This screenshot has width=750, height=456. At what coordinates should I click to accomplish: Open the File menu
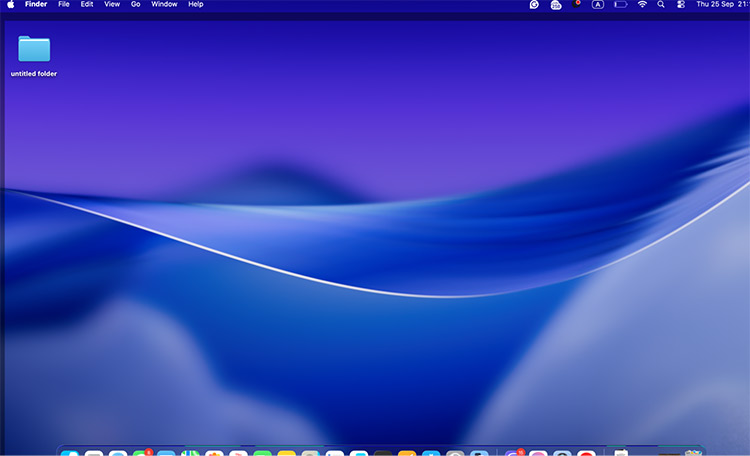(x=64, y=5)
